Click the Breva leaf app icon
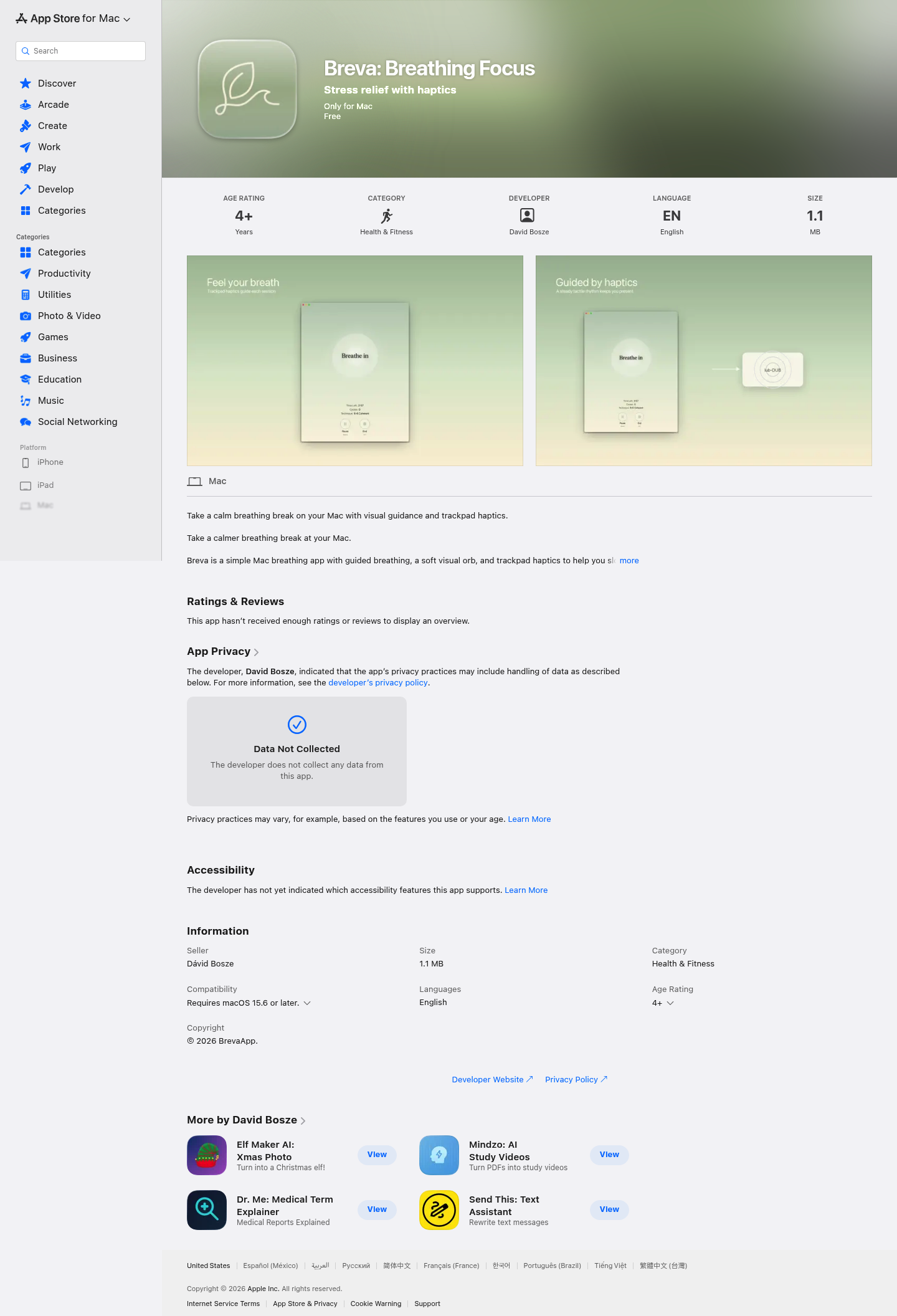 pos(247,89)
